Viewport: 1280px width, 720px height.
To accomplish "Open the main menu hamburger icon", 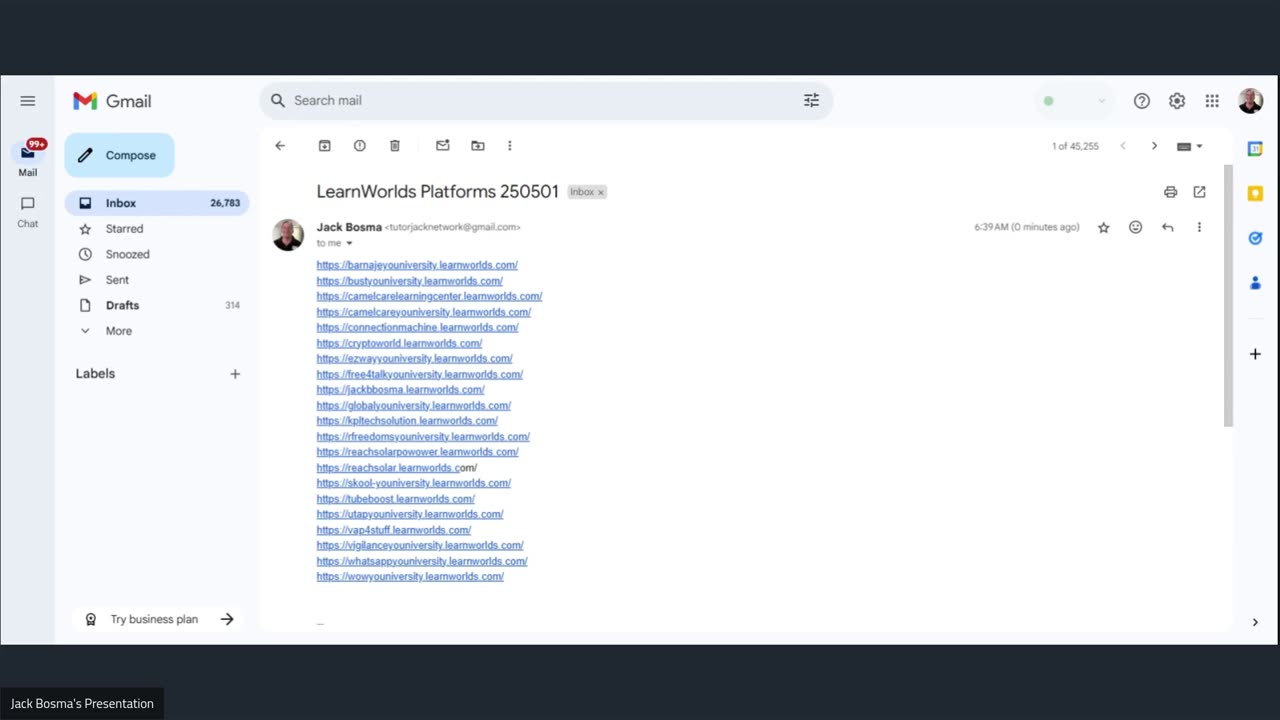I will pyautogui.click(x=28, y=101).
